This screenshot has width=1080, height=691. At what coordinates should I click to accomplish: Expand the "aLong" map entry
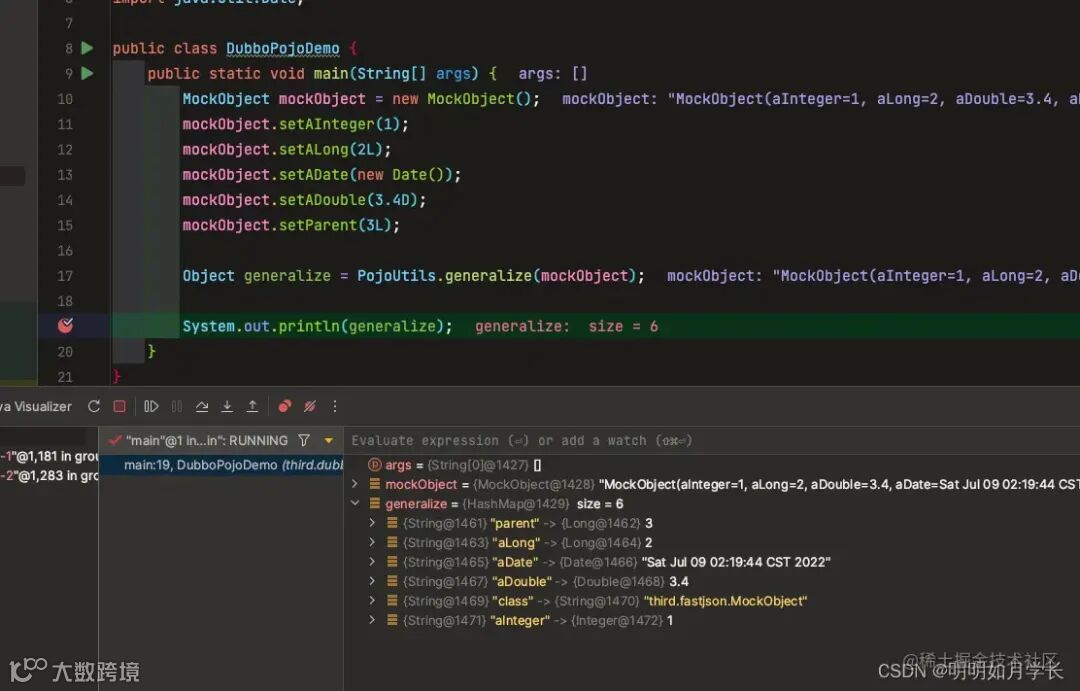373,542
